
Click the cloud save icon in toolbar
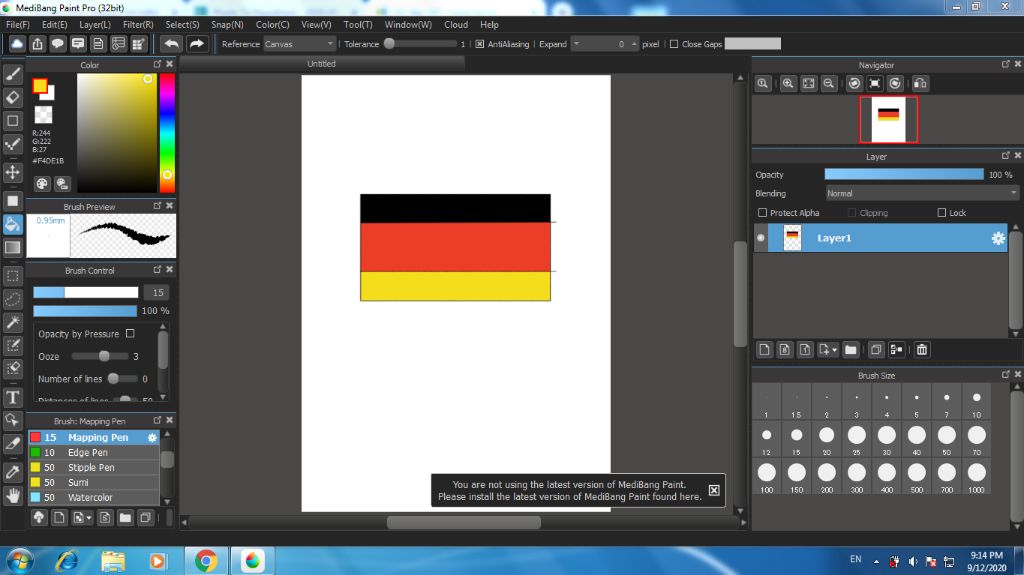click(x=17, y=44)
